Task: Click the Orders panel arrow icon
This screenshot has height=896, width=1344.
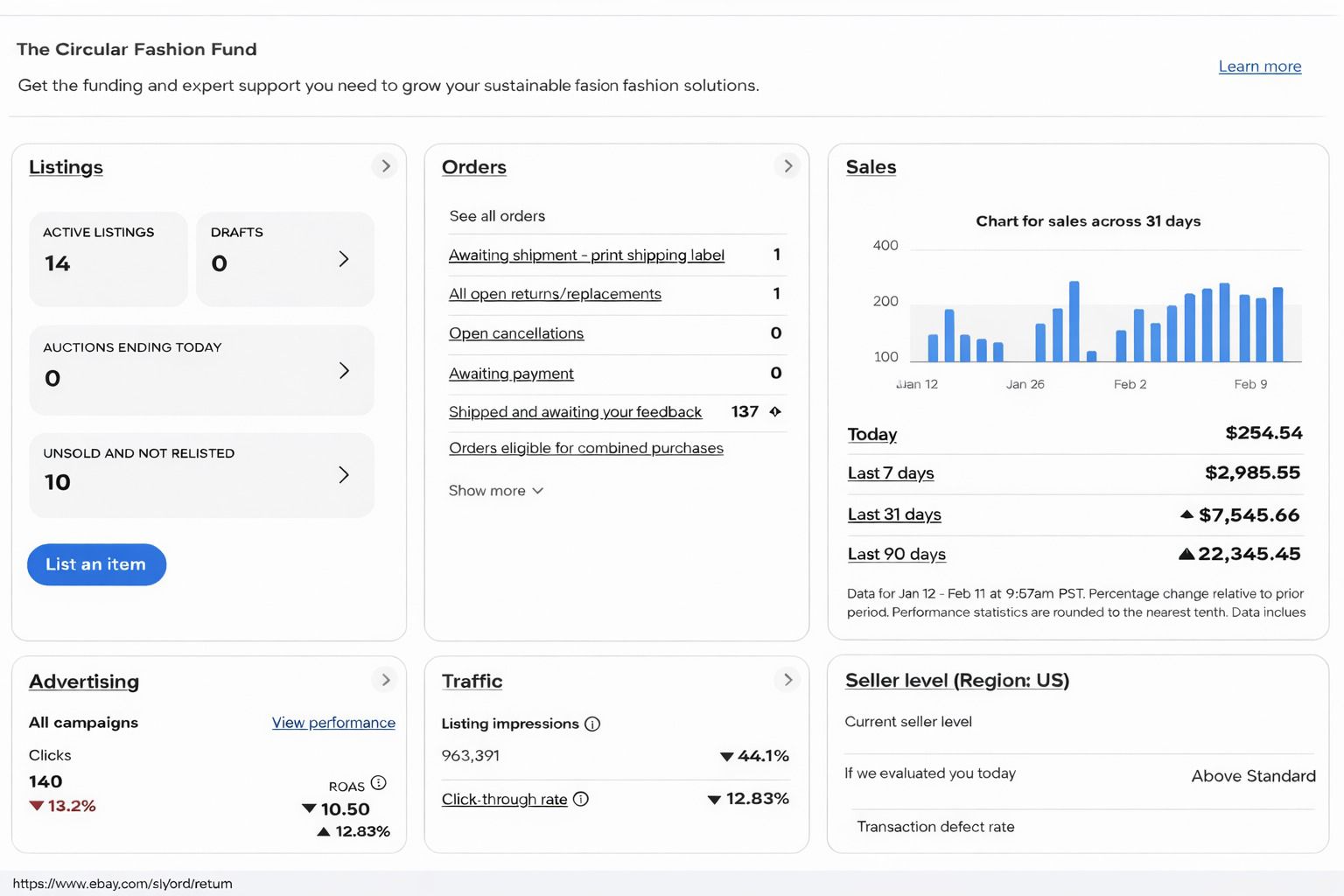Action: click(x=787, y=166)
